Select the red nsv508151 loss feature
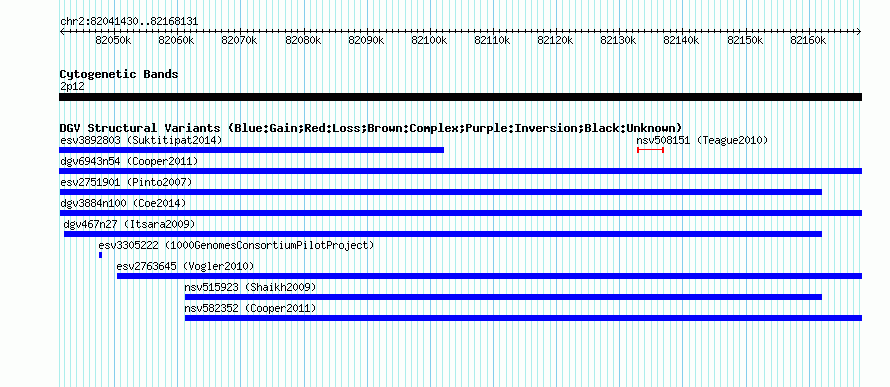Viewport: 890px width, 387px height. click(650, 150)
